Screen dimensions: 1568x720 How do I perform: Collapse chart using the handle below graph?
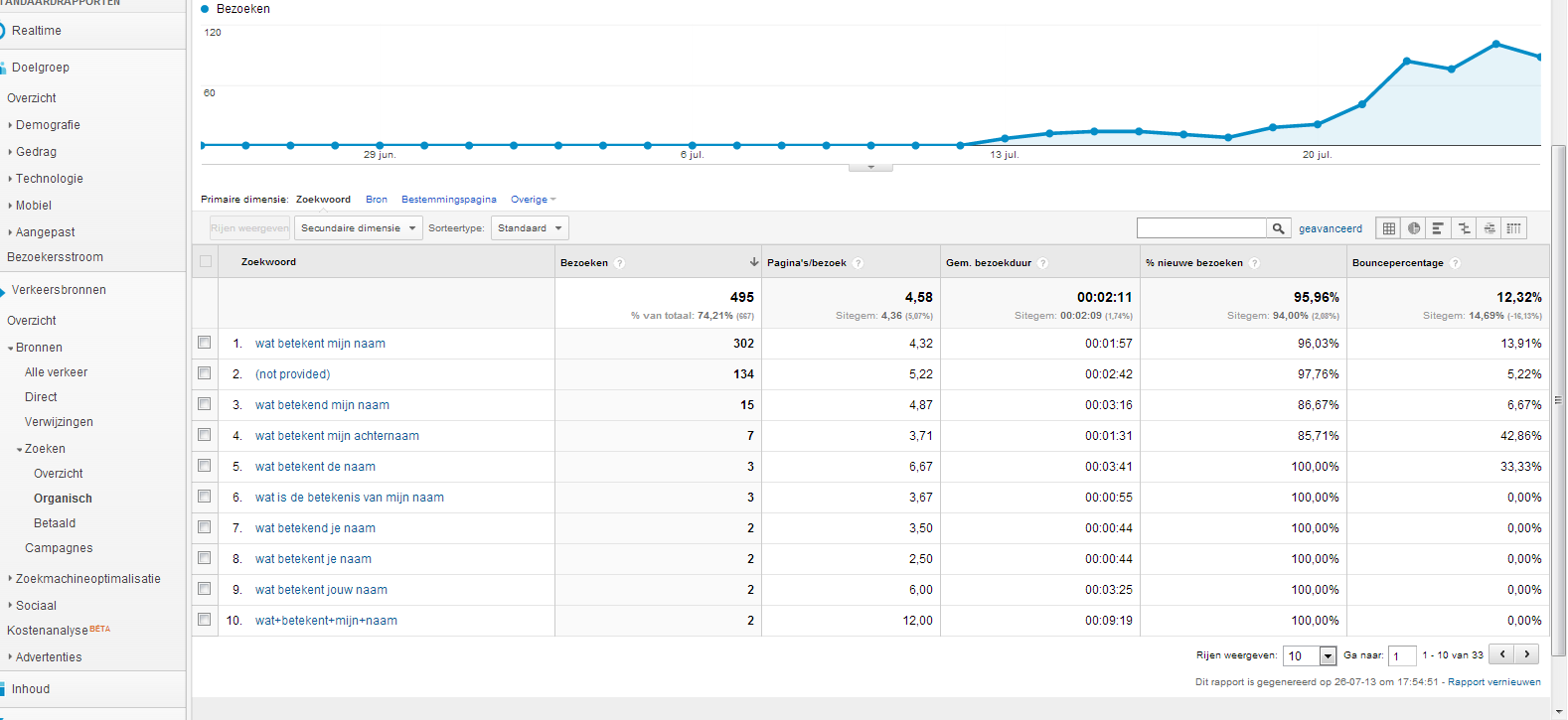click(x=870, y=167)
